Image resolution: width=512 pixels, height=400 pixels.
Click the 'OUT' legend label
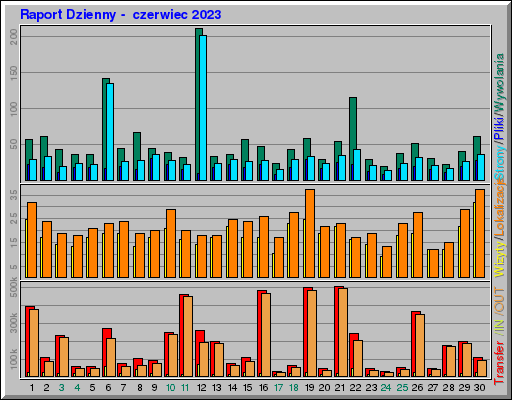pos(499,300)
